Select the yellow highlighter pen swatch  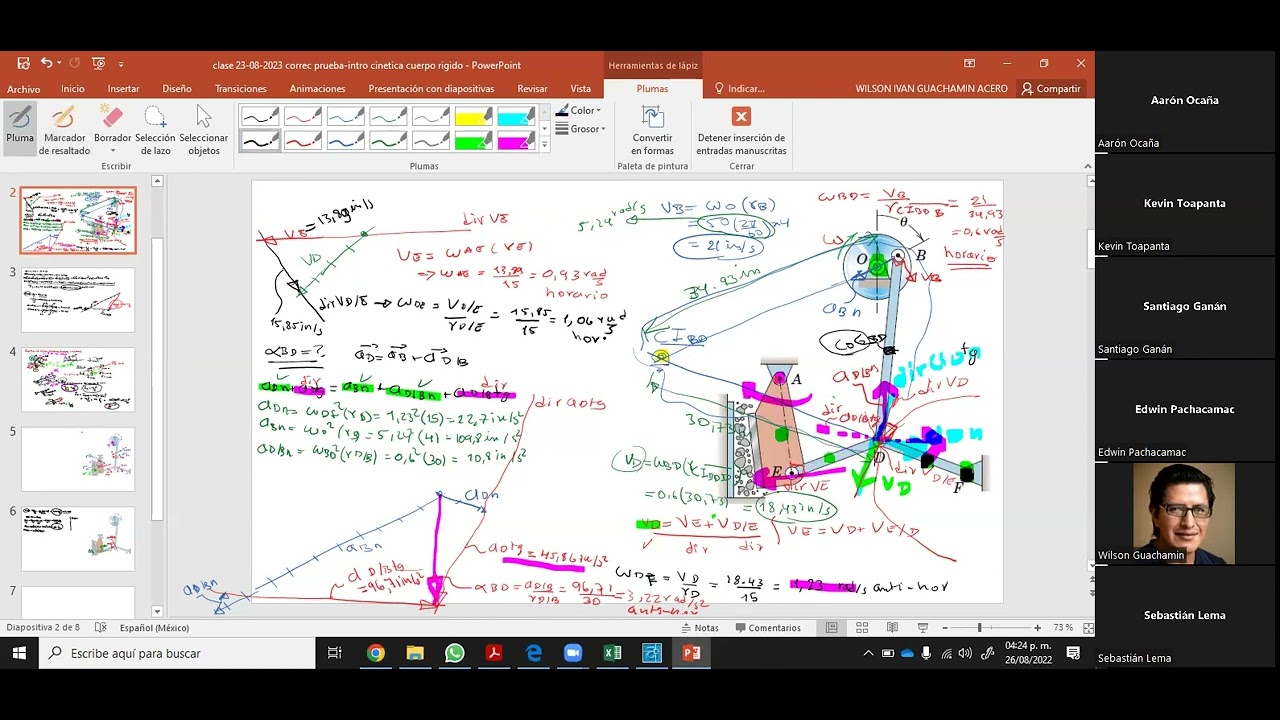[x=473, y=117]
